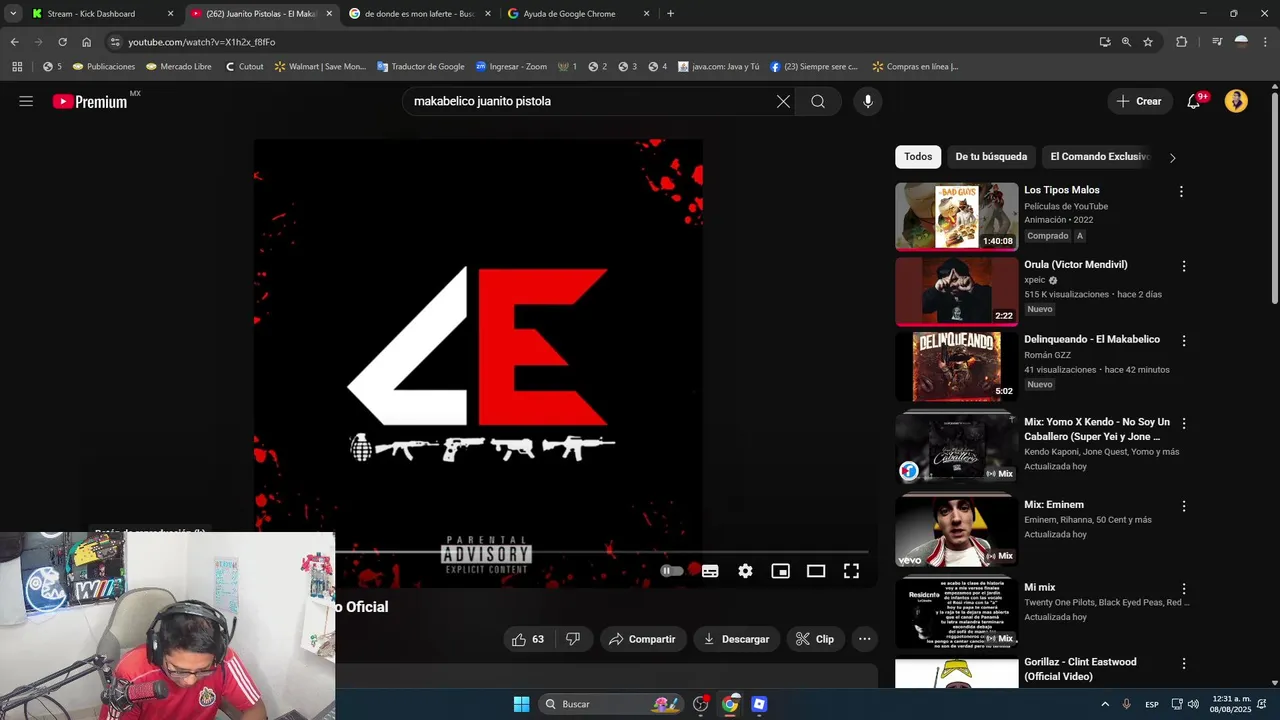Seek on the video progress bar
The height and width of the screenshot is (720, 1280).
[600, 552]
